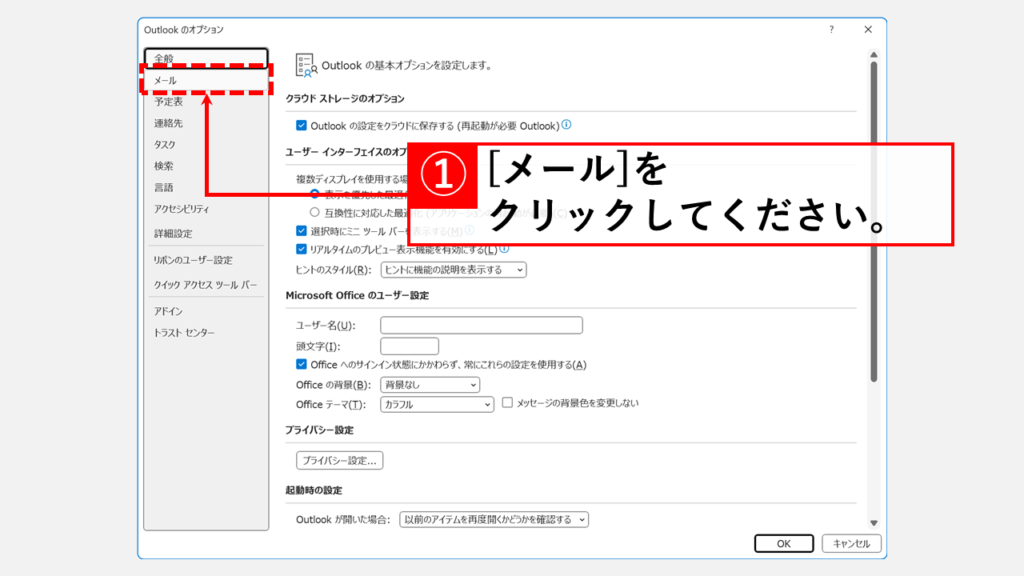Open ヒントのスタイル dropdown
The height and width of the screenshot is (576, 1024).
454,270
